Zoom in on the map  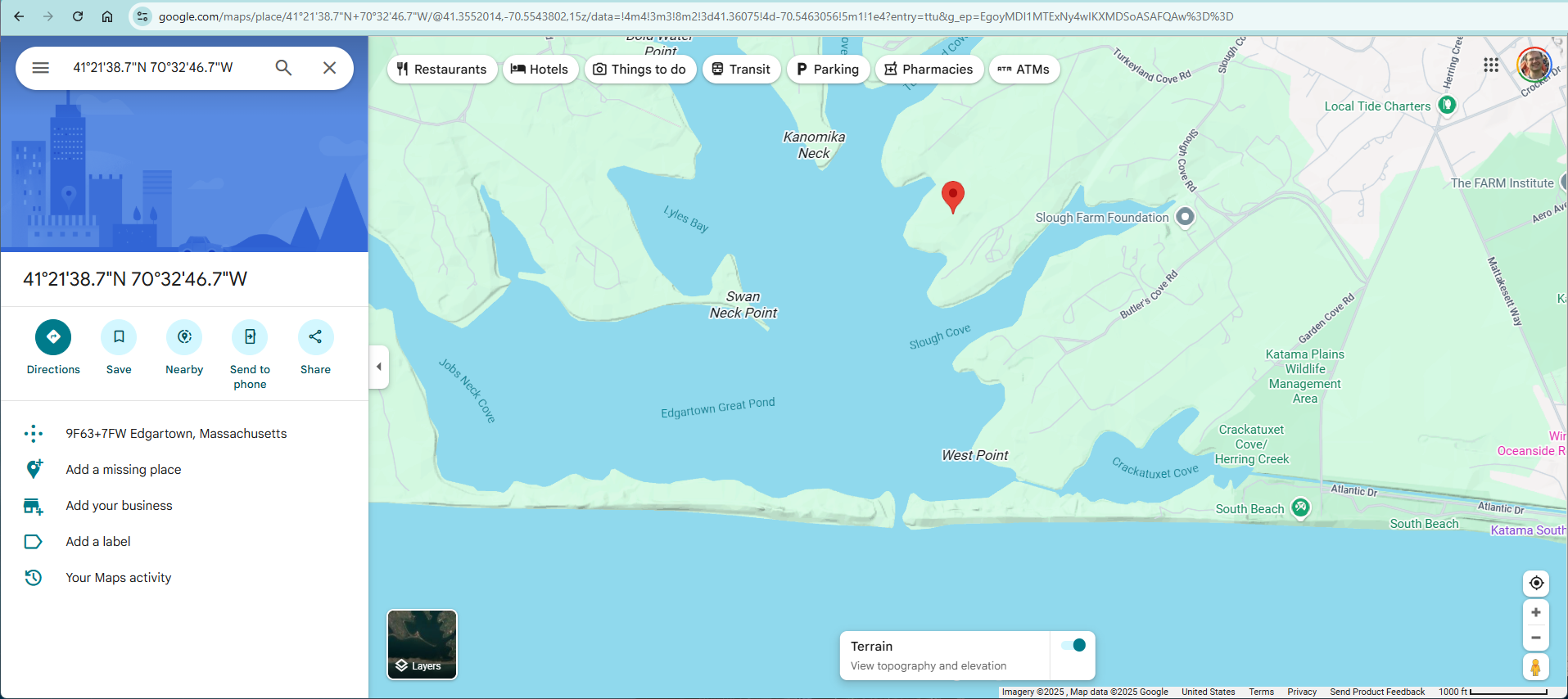[1535, 612]
